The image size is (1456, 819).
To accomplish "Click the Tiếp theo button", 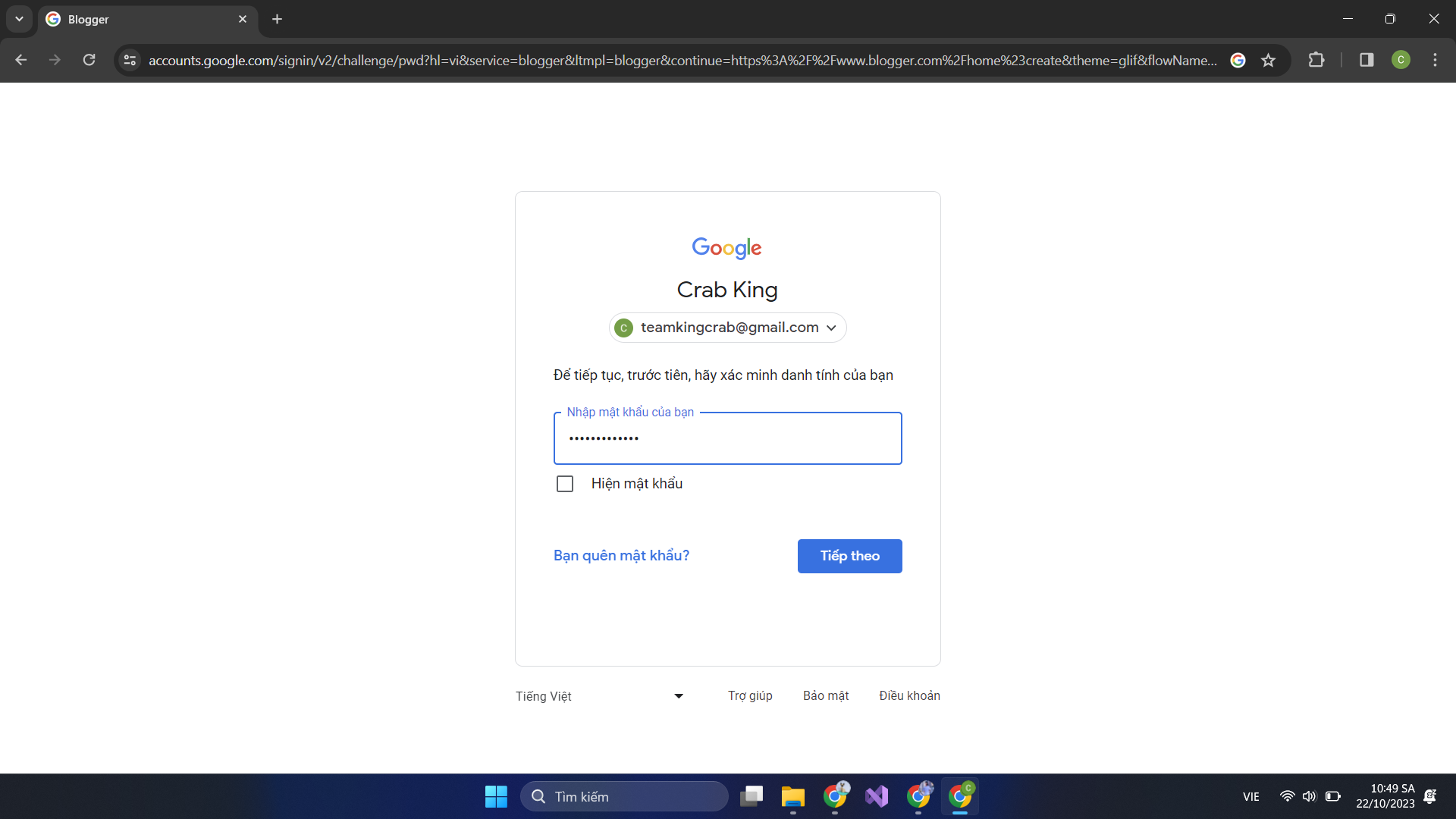I will pyautogui.click(x=849, y=556).
